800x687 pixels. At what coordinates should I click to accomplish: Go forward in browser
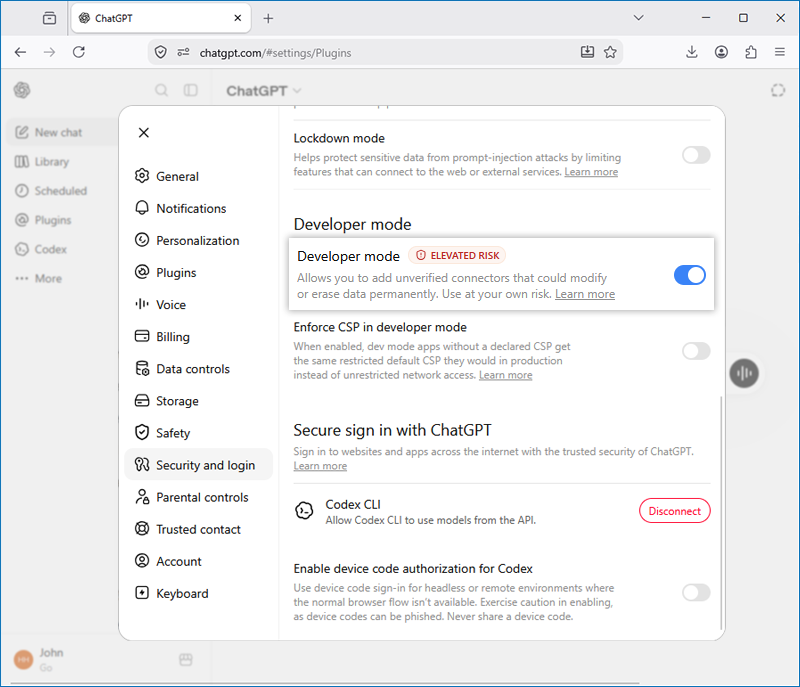click(49, 52)
